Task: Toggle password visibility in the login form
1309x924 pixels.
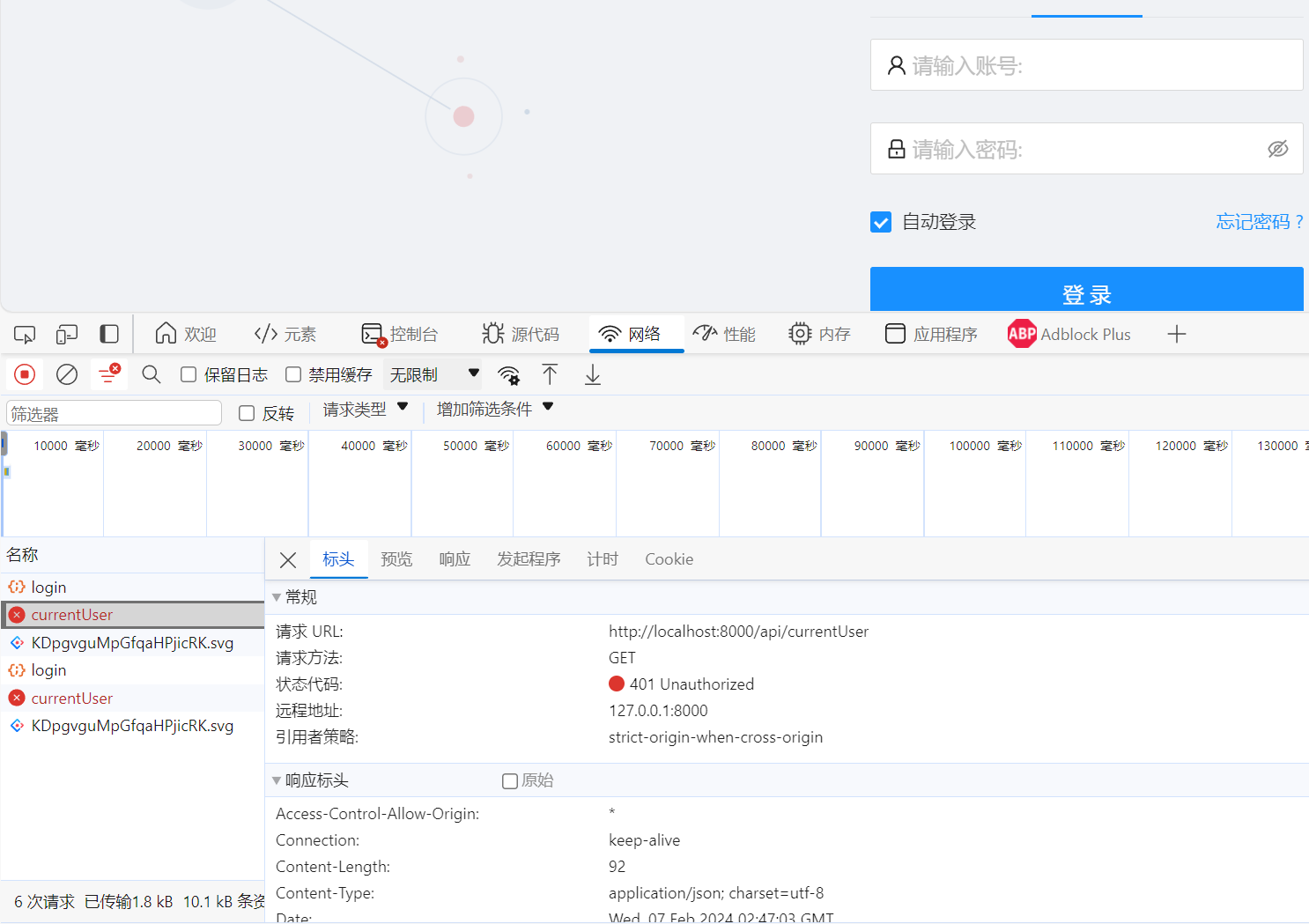Action: point(1277,149)
